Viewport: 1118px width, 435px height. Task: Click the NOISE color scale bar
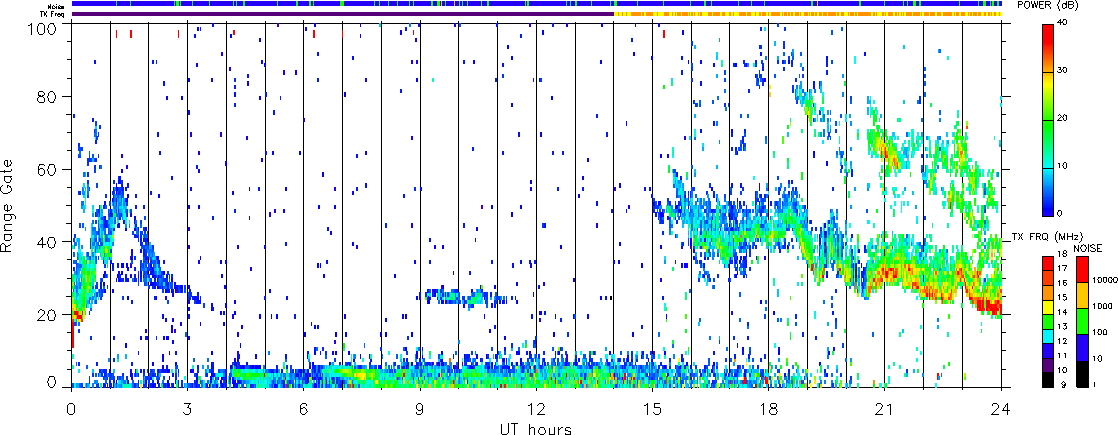tap(1084, 321)
